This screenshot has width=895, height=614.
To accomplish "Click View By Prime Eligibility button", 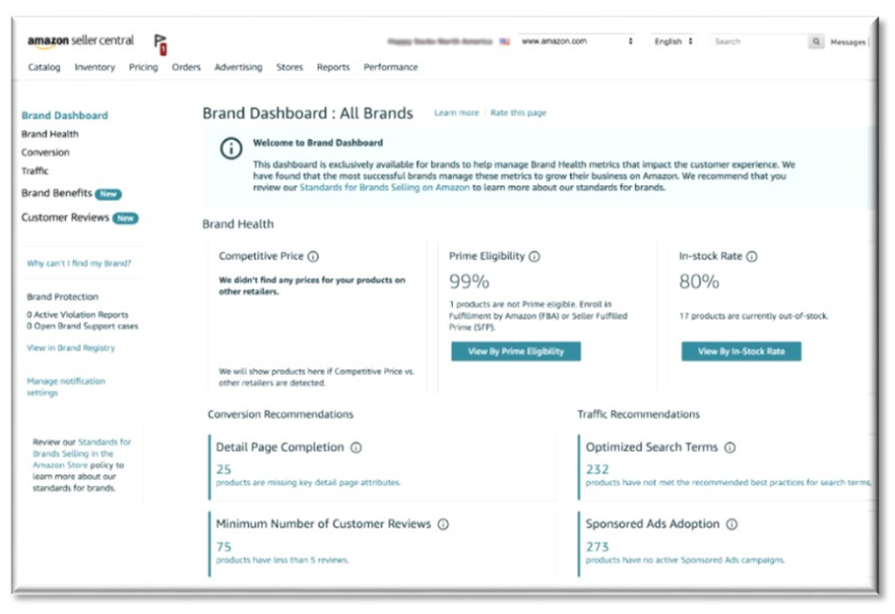I will (x=516, y=352).
